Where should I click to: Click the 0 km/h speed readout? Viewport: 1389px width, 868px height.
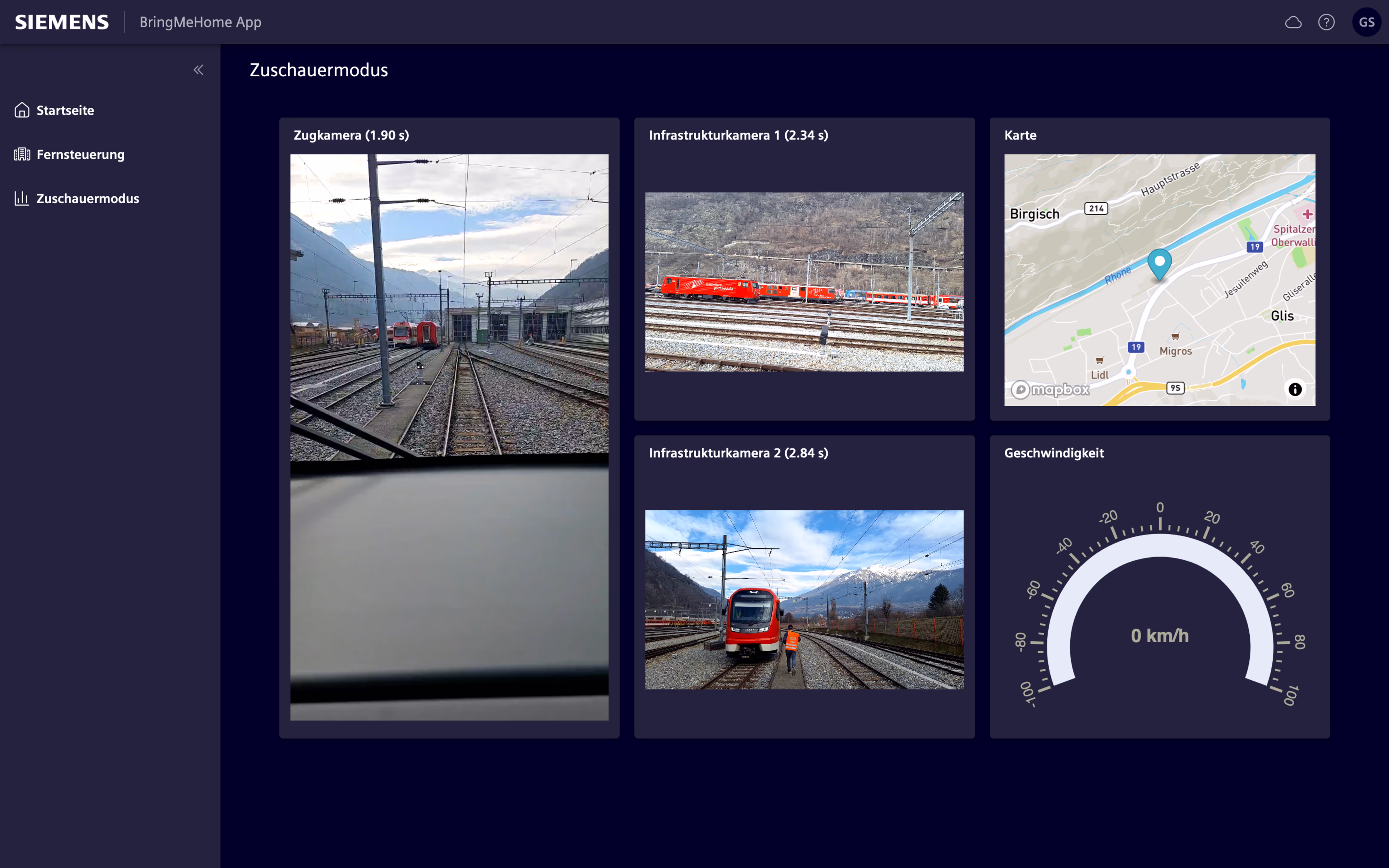1159,635
